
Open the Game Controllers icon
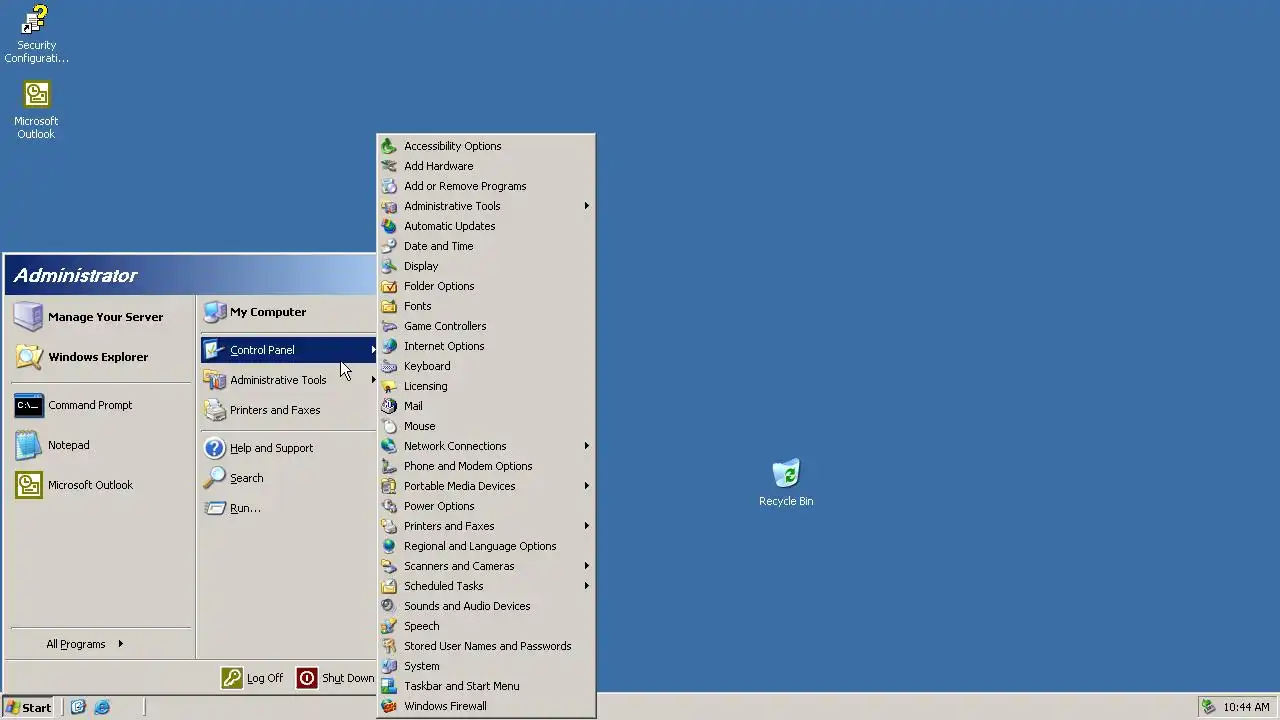pyautogui.click(x=389, y=326)
